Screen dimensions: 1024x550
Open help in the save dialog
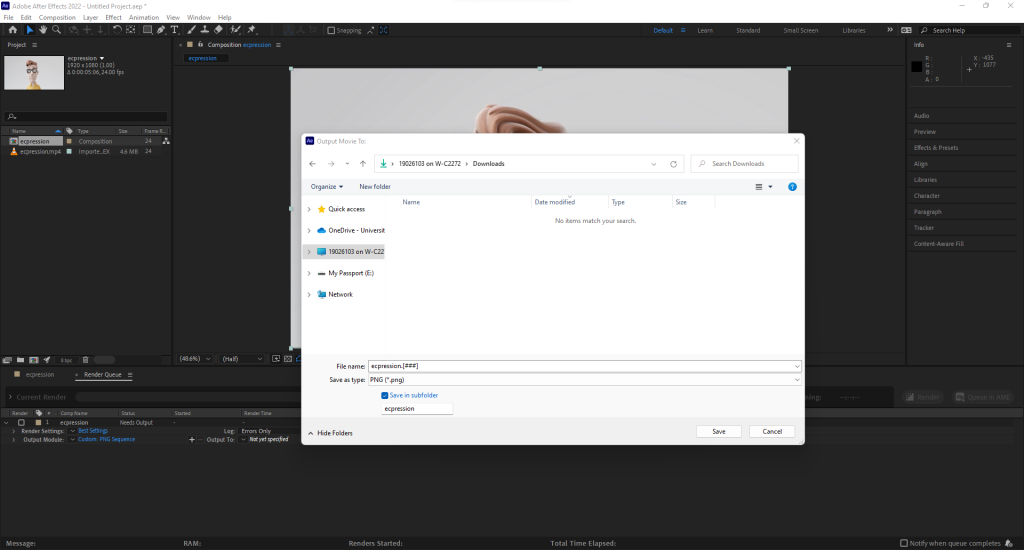[x=792, y=187]
